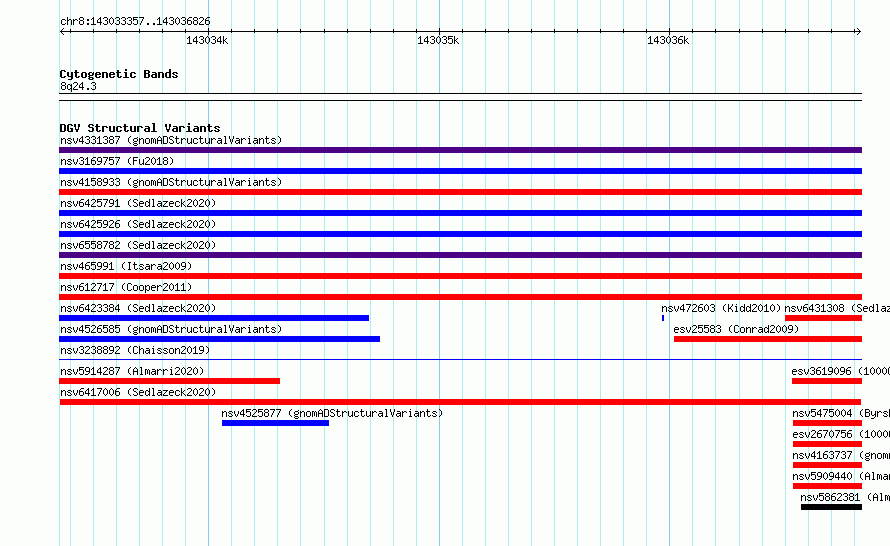The image size is (890, 546).
Task: Click the red bar under esv3619096
Action: point(827,381)
